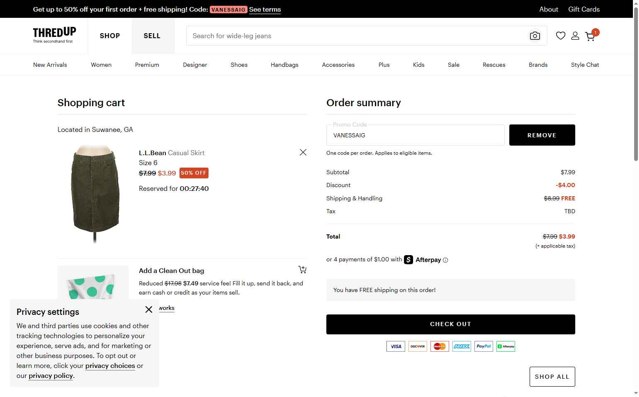Close the Privacy settings popup
Image resolution: width=639 pixels, height=397 pixels.
[149, 309]
